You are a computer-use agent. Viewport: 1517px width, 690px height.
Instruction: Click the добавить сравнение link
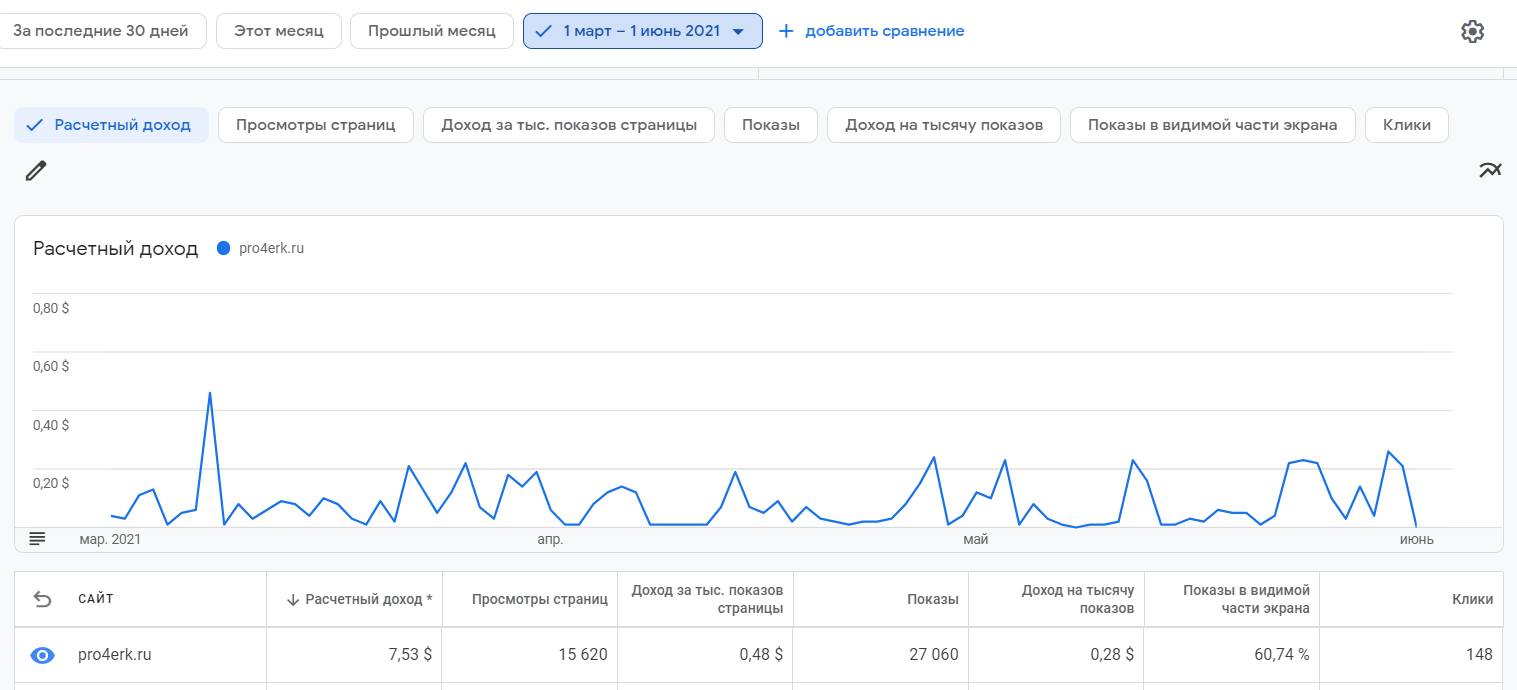pos(884,31)
